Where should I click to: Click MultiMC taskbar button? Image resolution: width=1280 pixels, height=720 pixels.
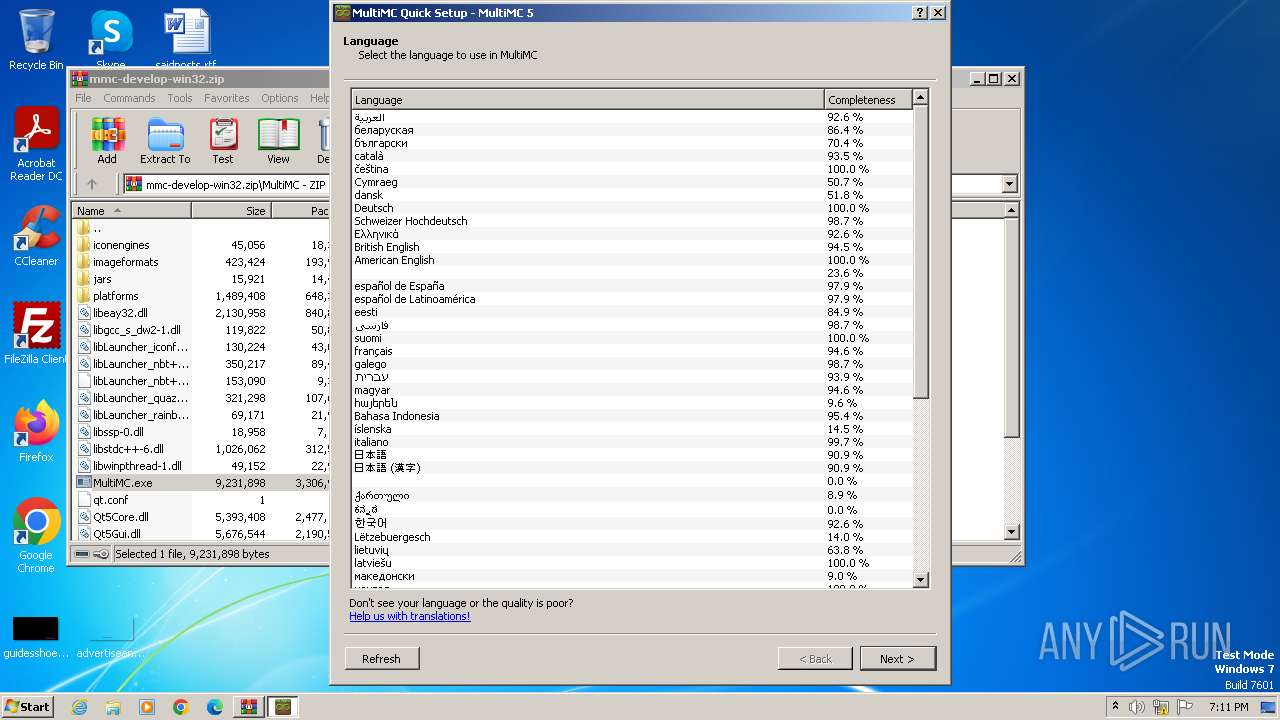[284, 707]
